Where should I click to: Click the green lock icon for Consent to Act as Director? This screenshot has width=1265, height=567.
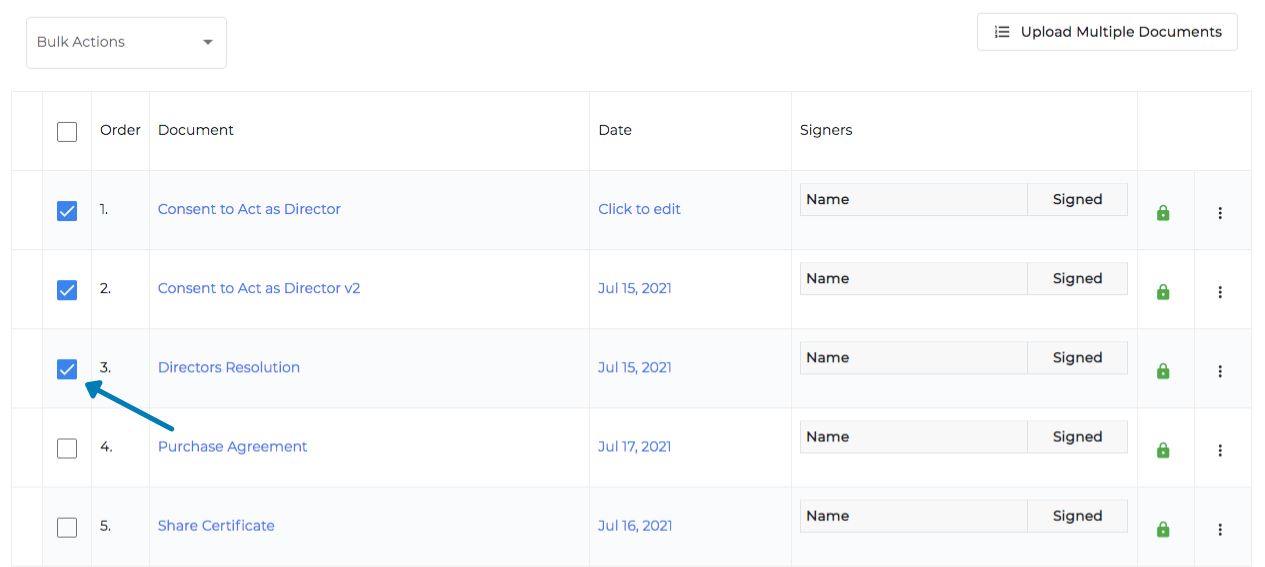coord(1163,213)
